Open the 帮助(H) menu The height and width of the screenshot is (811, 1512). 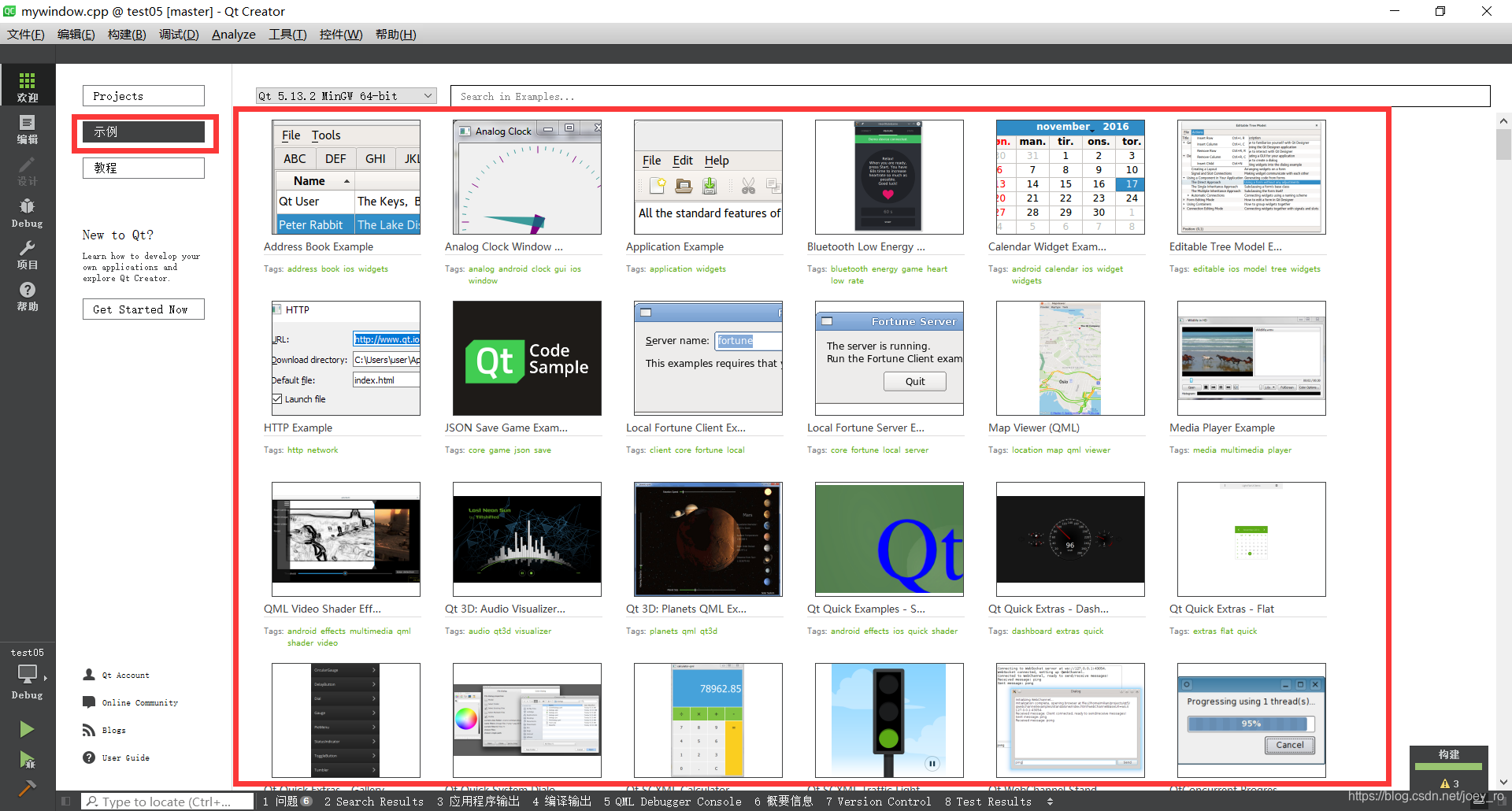pos(396,35)
